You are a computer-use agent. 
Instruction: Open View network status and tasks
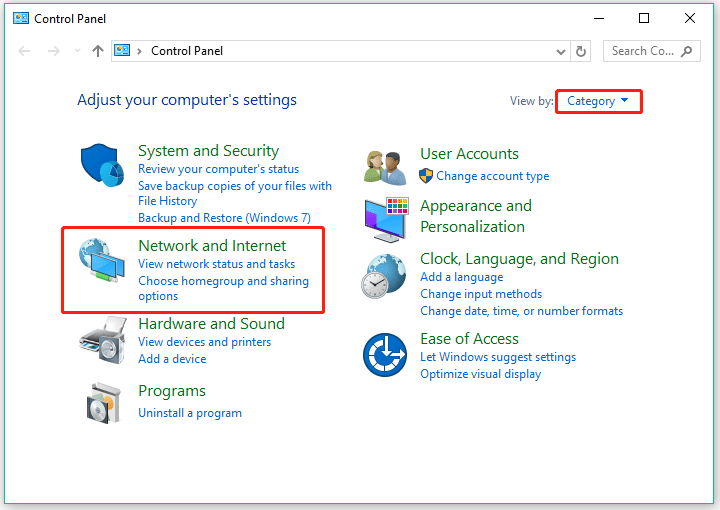click(217, 264)
